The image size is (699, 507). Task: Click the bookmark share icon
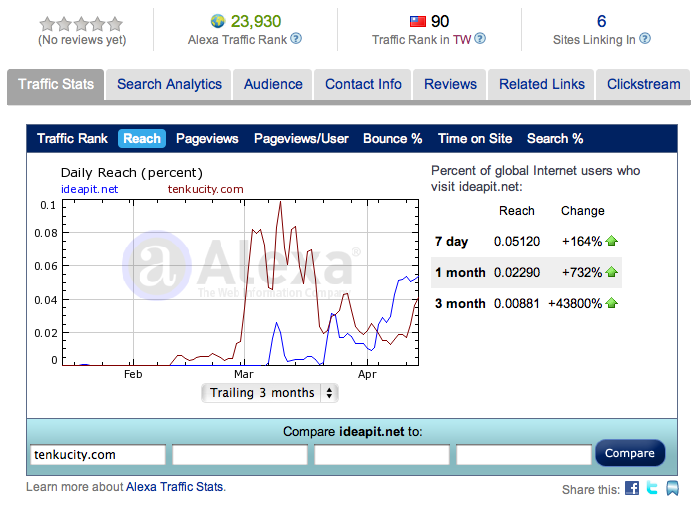tap(672, 488)
